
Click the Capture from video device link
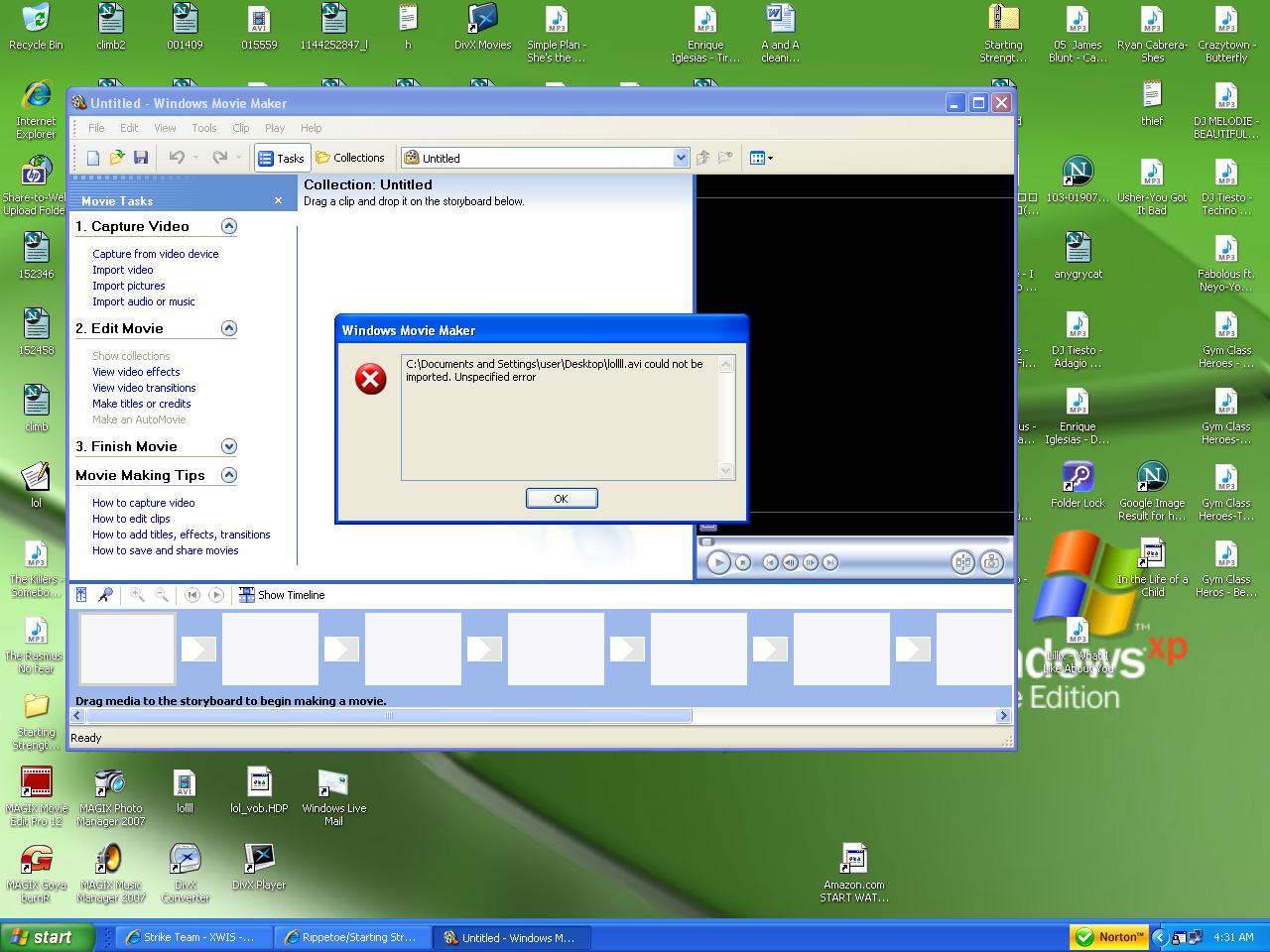click(x=156, y=254)
